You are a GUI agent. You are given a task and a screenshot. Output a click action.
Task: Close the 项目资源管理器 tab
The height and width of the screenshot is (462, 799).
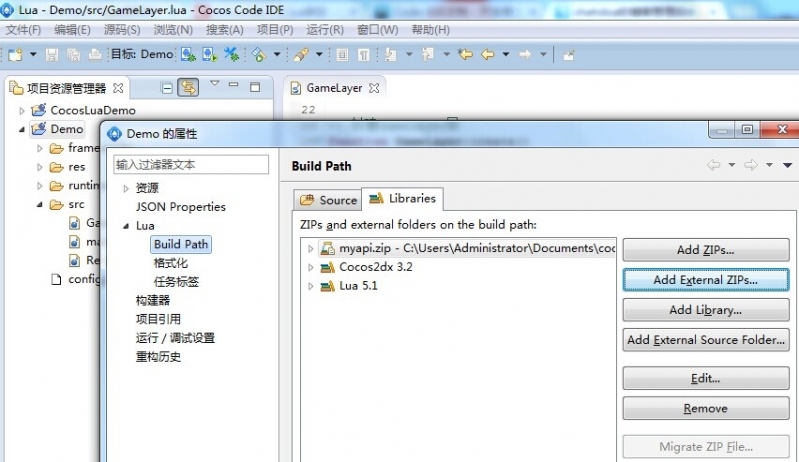pos(118,88)
